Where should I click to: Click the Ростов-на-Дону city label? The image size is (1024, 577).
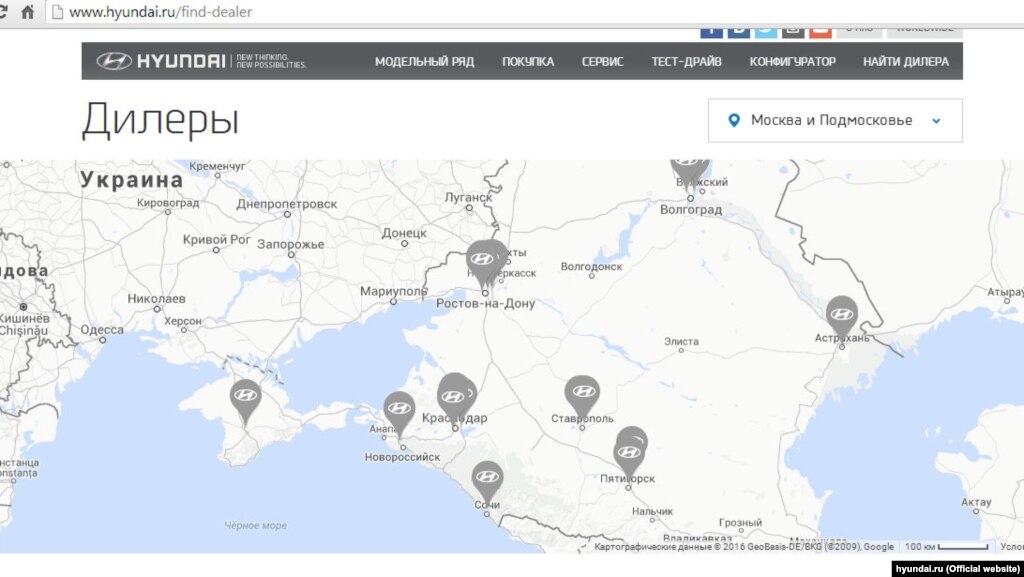point(485,304)
